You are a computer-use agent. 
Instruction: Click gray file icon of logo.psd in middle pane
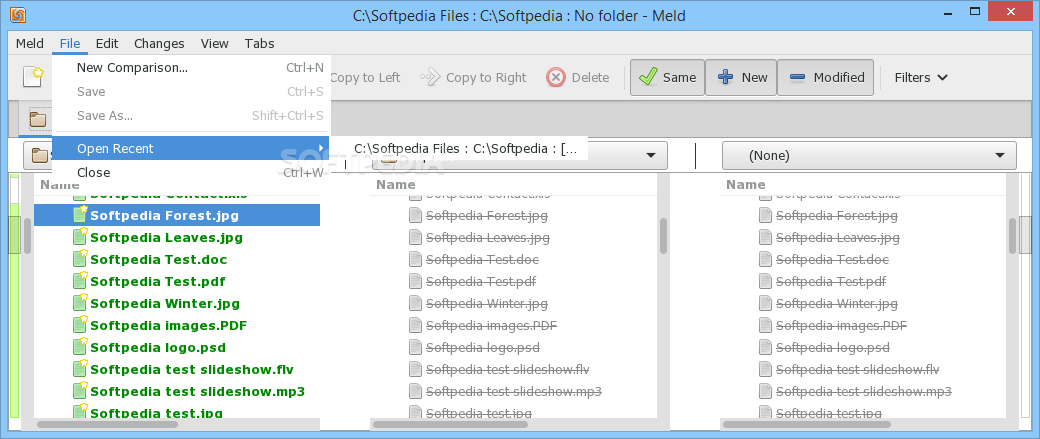coord(415,347)
